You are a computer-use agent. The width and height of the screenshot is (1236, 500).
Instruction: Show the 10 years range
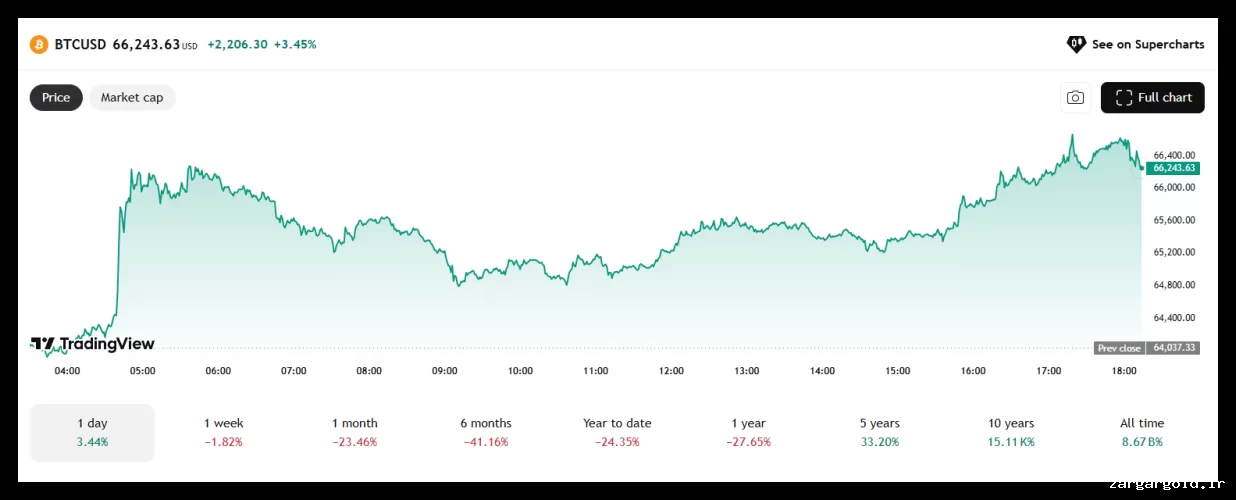pos(1011,432)
